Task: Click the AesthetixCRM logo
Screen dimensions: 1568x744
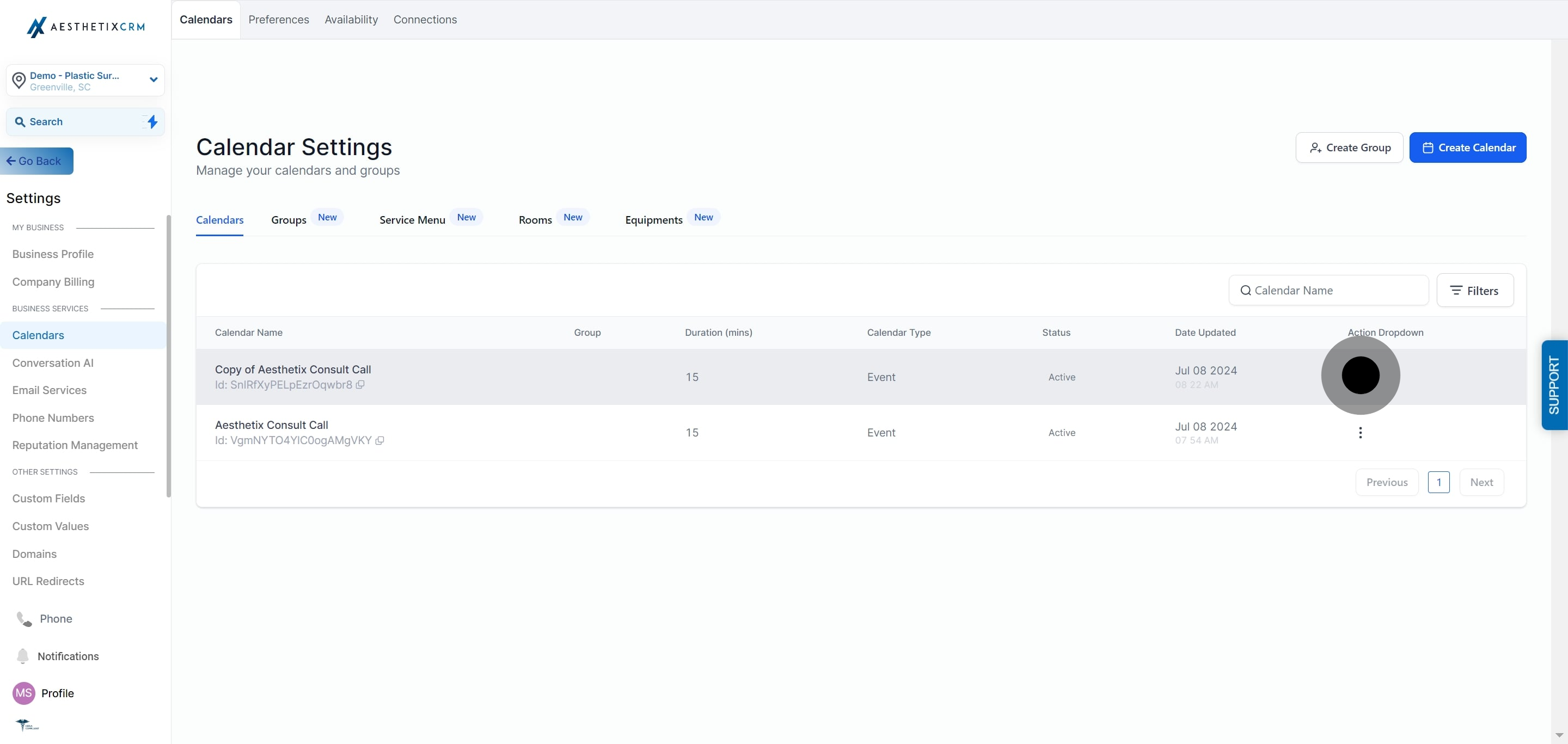Action: tap(85, 27)
